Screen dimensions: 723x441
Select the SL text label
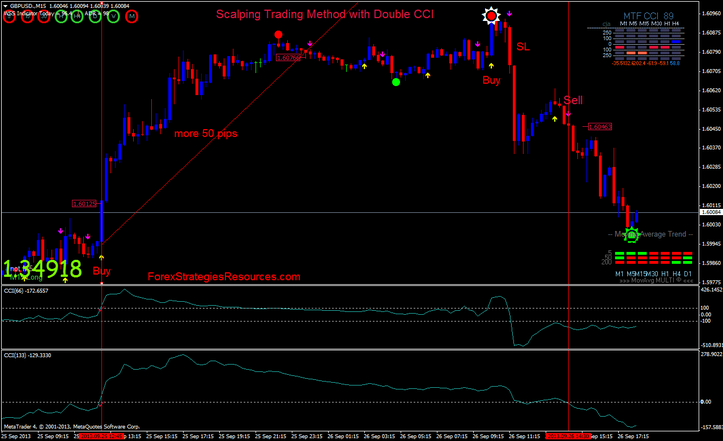click(x=523, y=47)
